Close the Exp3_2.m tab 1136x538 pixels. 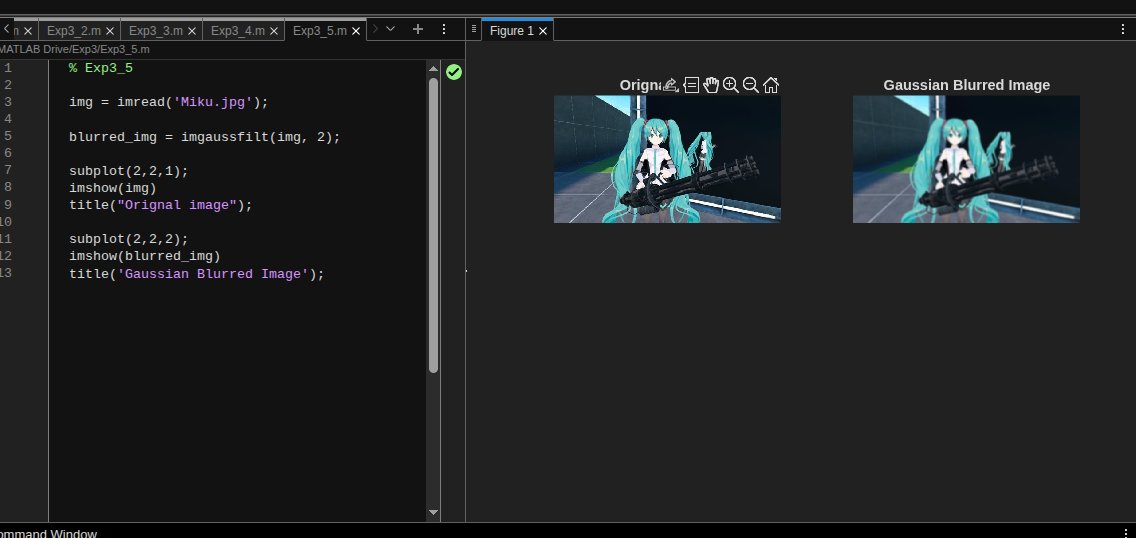[110, 31]
